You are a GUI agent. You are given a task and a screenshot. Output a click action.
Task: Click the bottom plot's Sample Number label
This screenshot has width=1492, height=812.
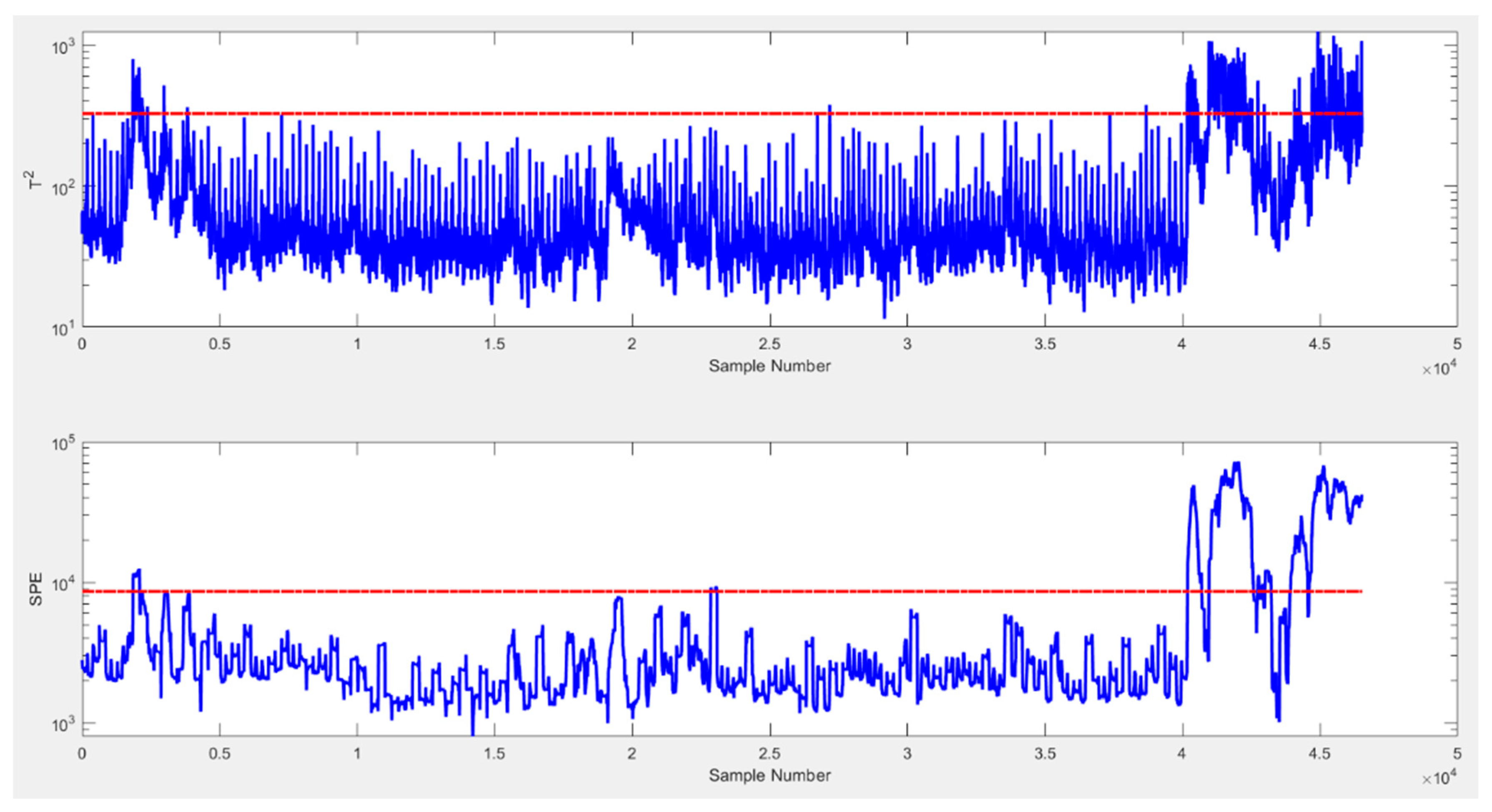(x=769, y=775)
